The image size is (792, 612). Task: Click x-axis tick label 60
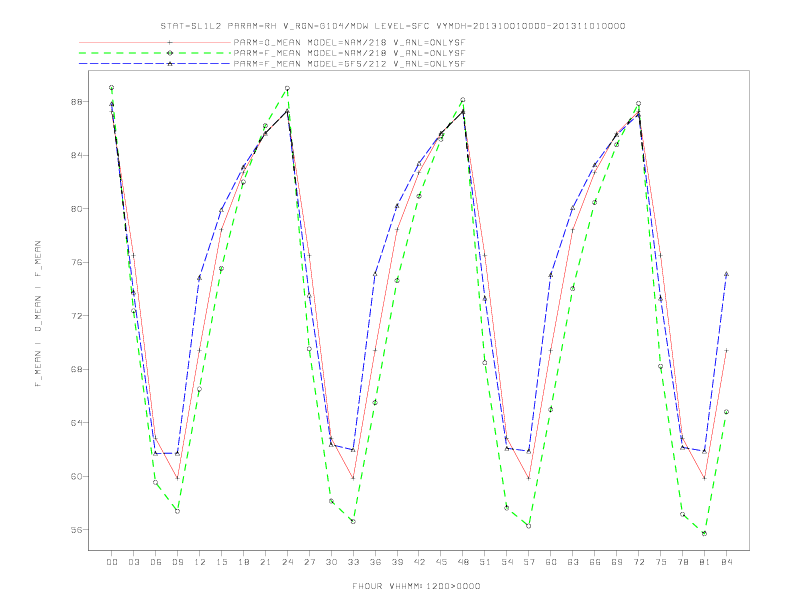551,562
